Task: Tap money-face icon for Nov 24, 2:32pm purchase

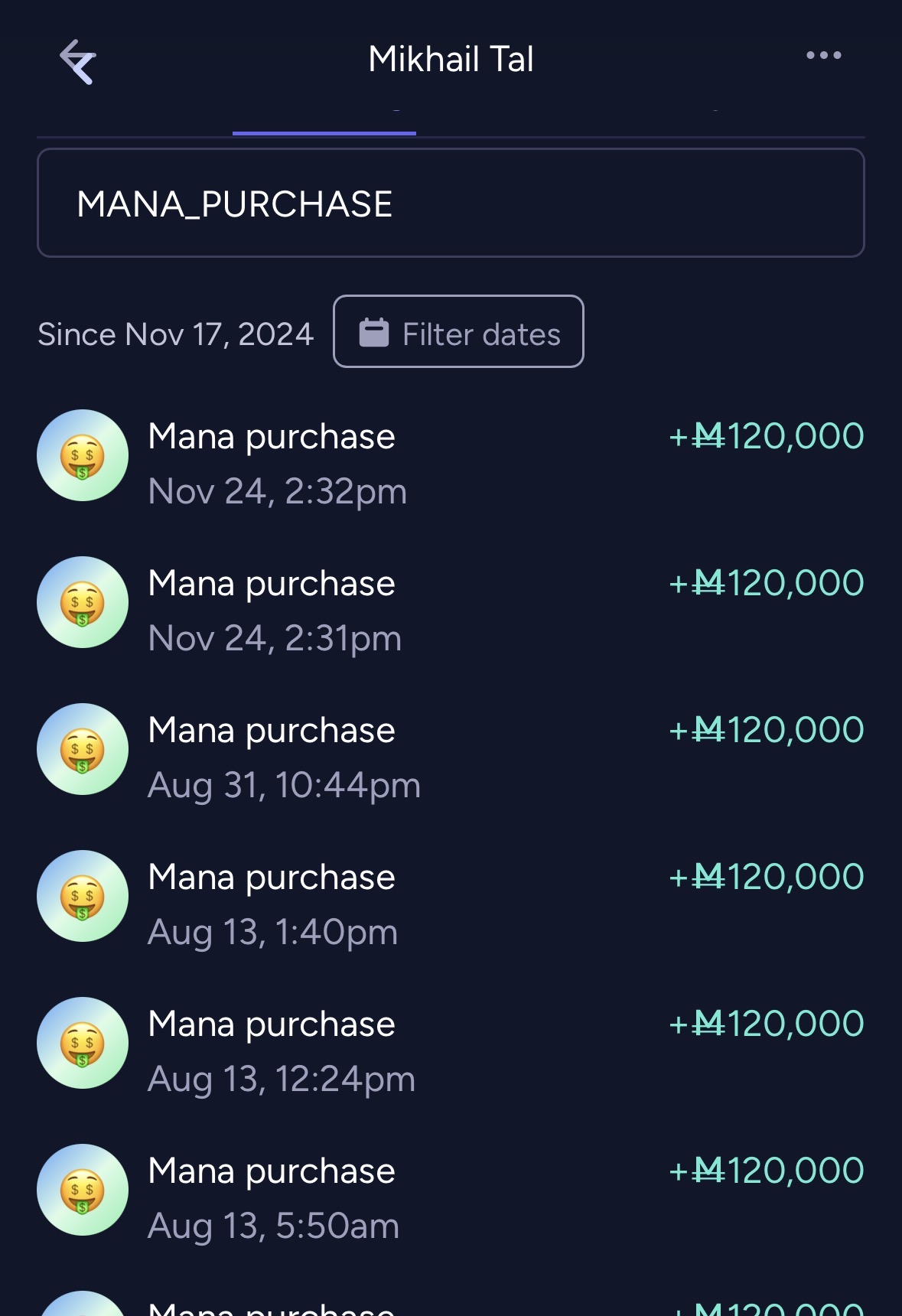Action: [83, 456]
